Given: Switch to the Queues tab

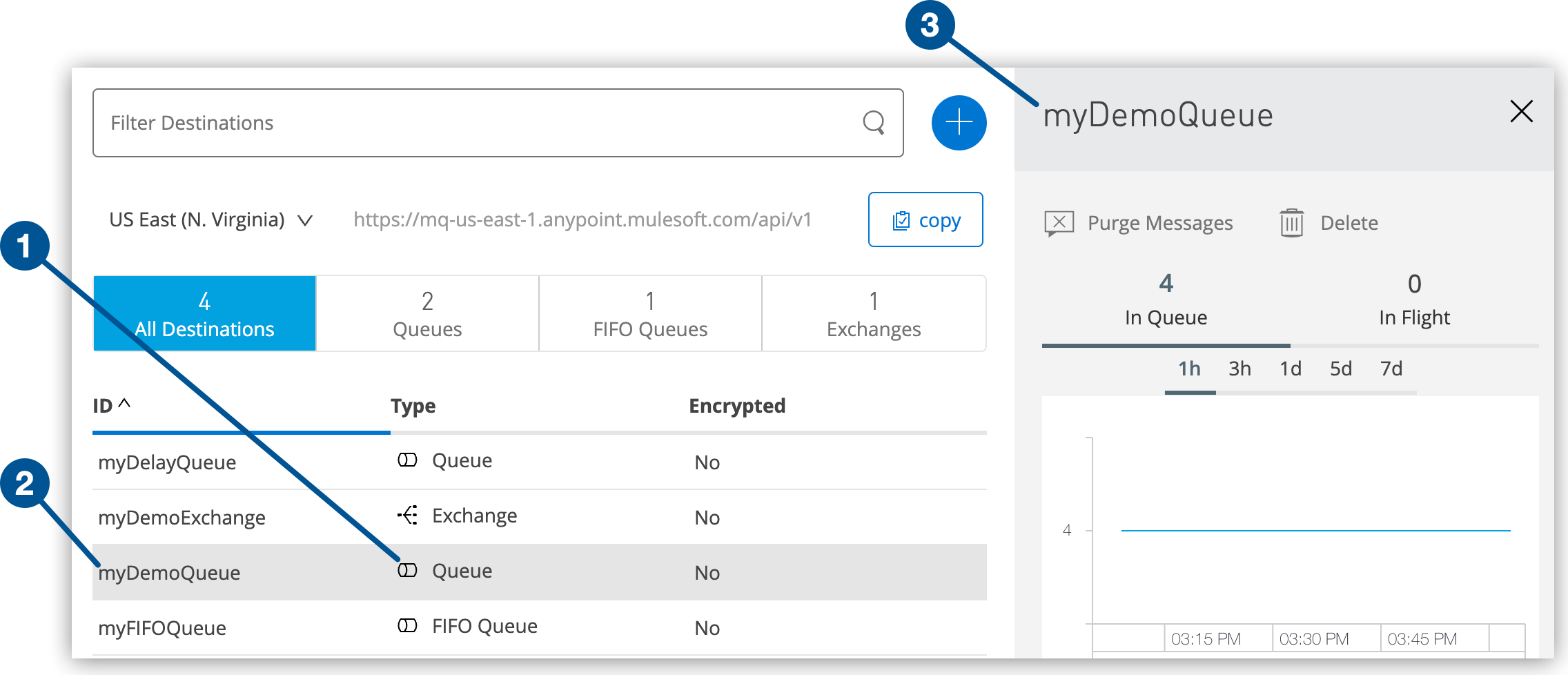Looking at the screenshot, I should [x=427, y=314].
